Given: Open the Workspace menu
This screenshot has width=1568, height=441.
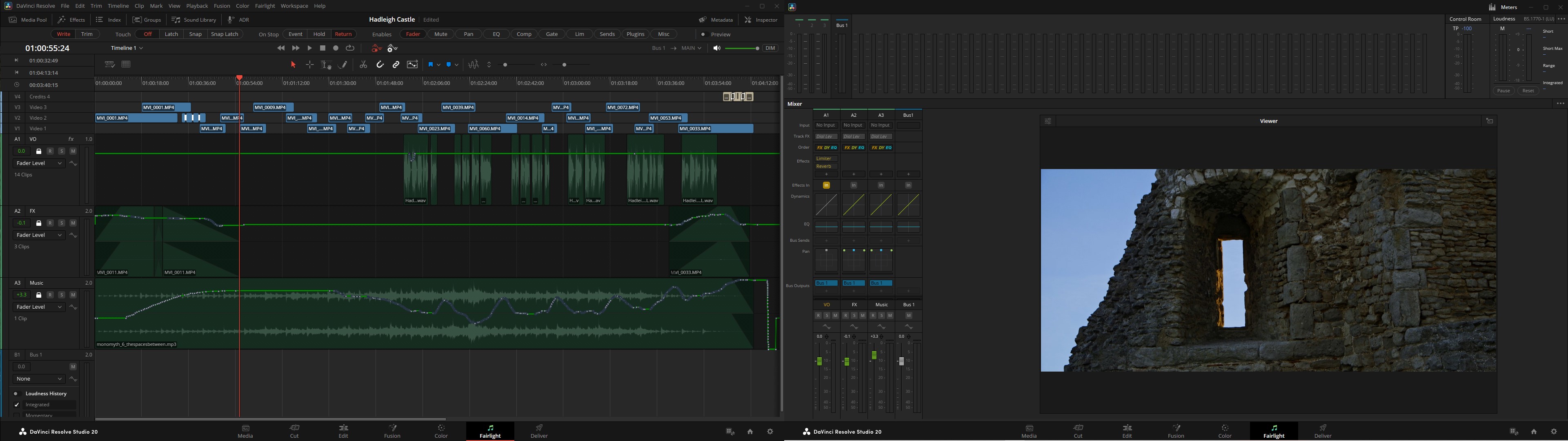Looking at the screenshot, I should click(294, 6).
